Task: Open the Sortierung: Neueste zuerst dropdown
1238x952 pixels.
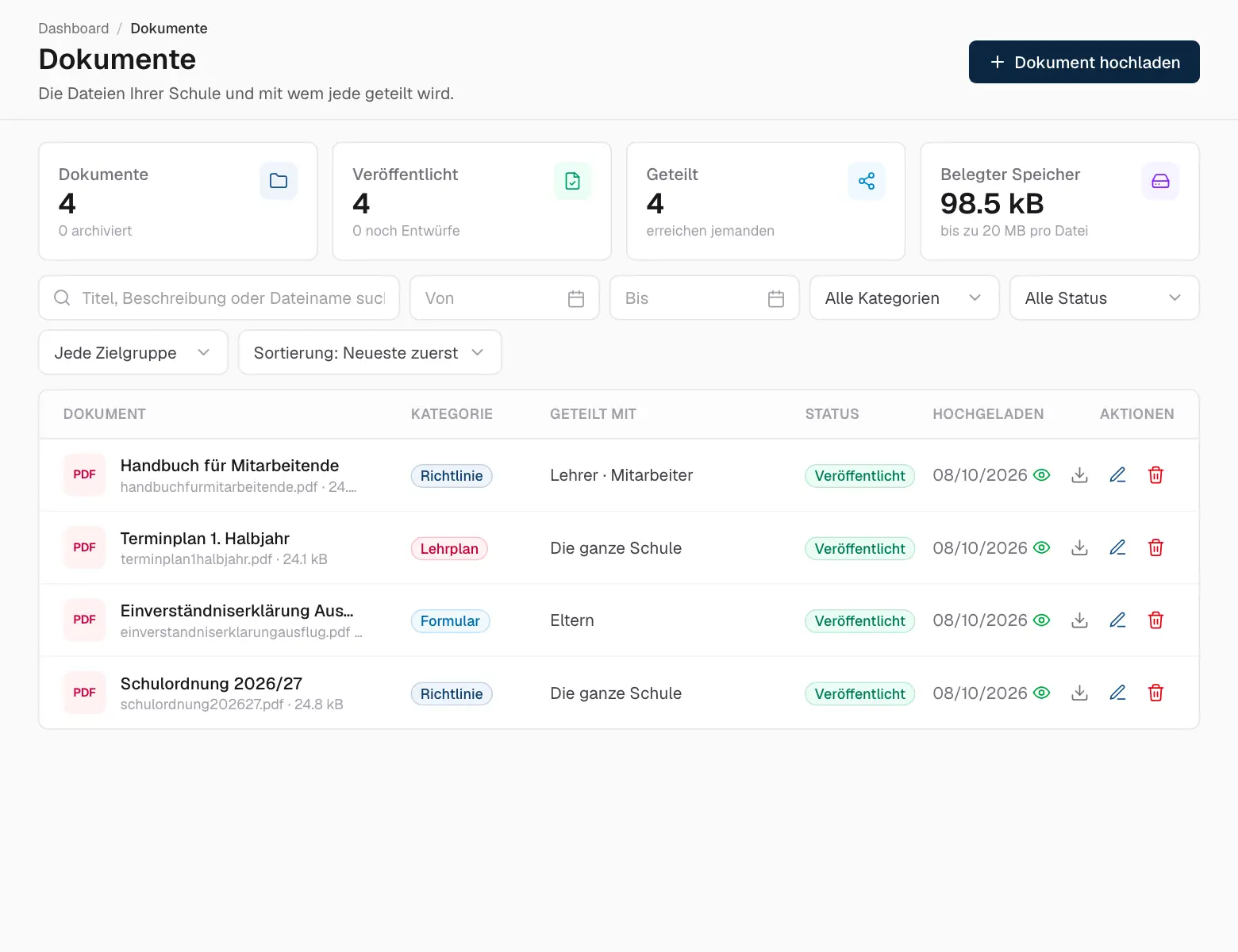Action: (370, 352)
